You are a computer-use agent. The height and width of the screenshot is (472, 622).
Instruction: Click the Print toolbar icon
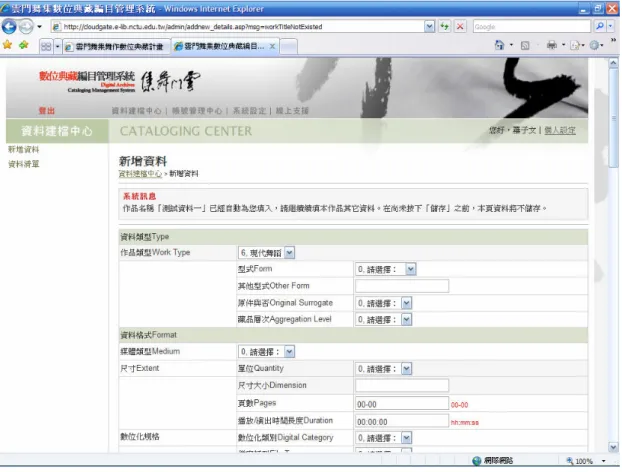click(x=552, y=45)
